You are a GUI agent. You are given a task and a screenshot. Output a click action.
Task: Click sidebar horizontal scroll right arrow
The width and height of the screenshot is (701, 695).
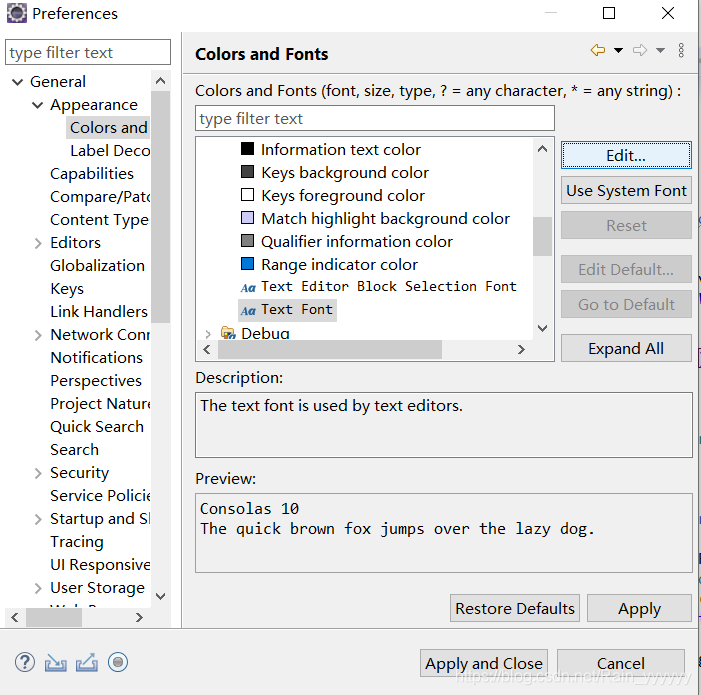pyautogui.click(x=139, y=618)
